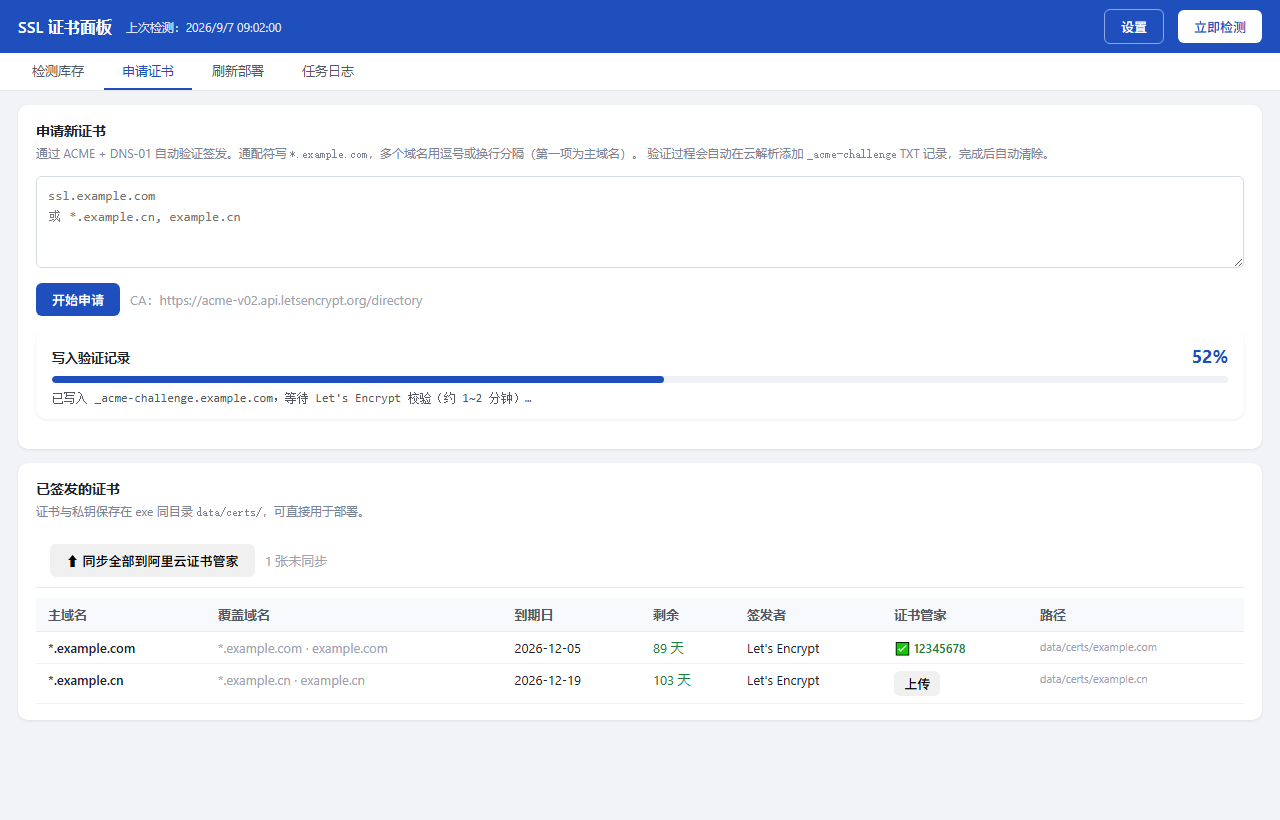This screenshot has width=1280, height=820.
Task: Click the upload arrow icon on sync button
Action: tap(72, 561)
